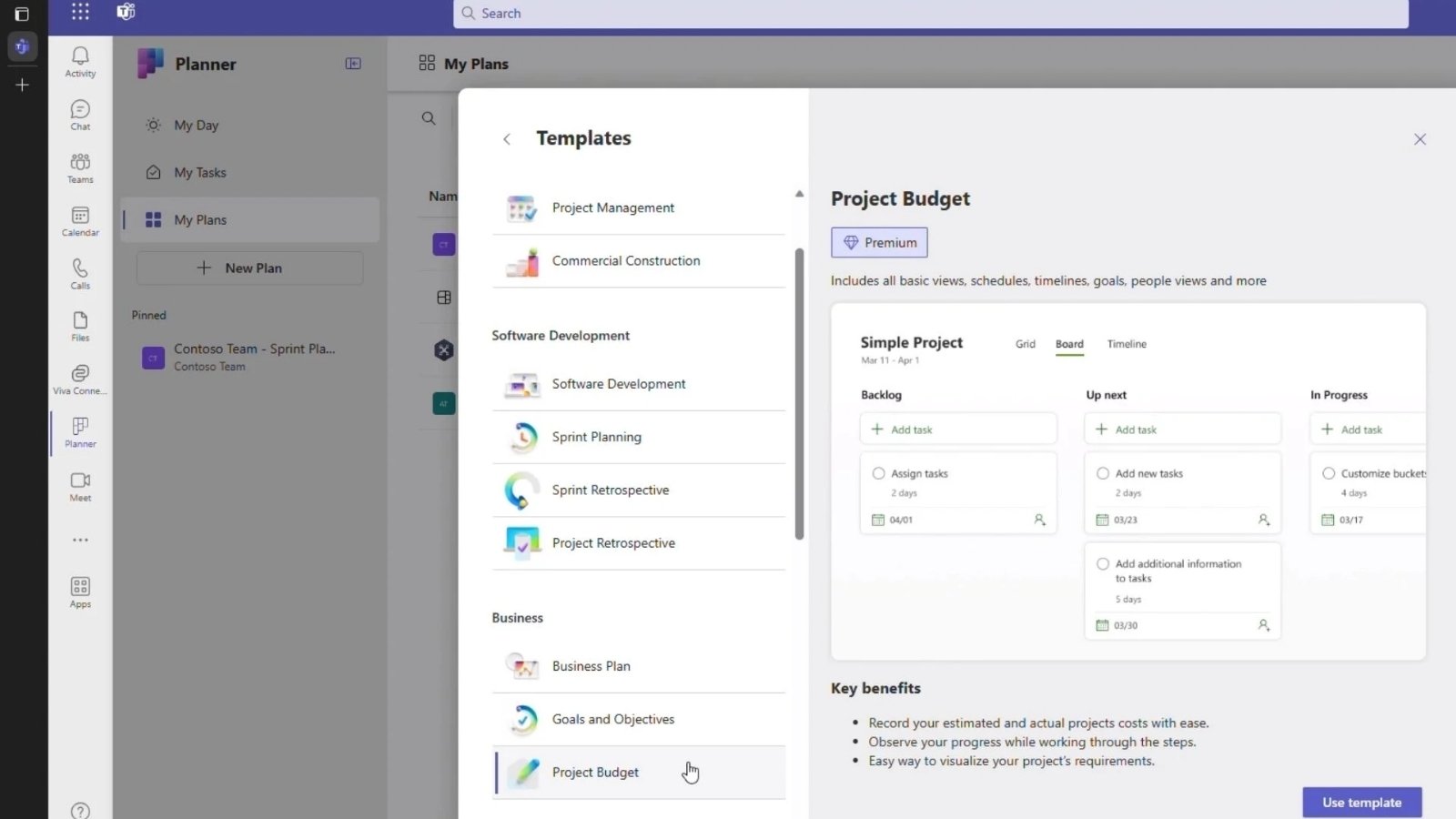Click the Teams logo in title bar
The width and height of the screenshot is (1456, 819).
(126, 12)
